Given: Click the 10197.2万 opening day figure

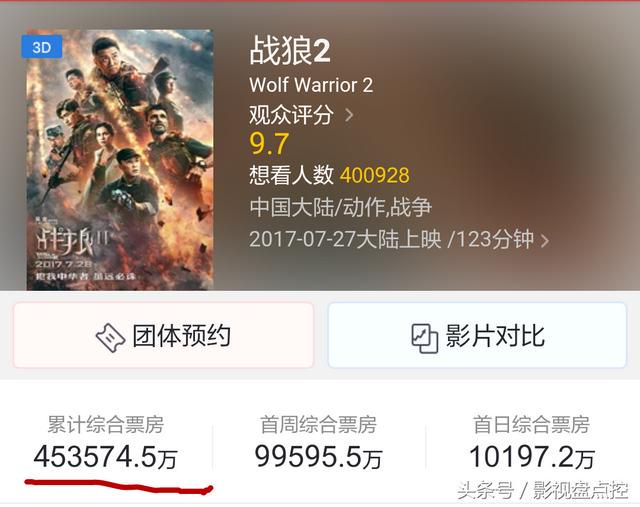Looking at the screenshot, I should point(531,457).
